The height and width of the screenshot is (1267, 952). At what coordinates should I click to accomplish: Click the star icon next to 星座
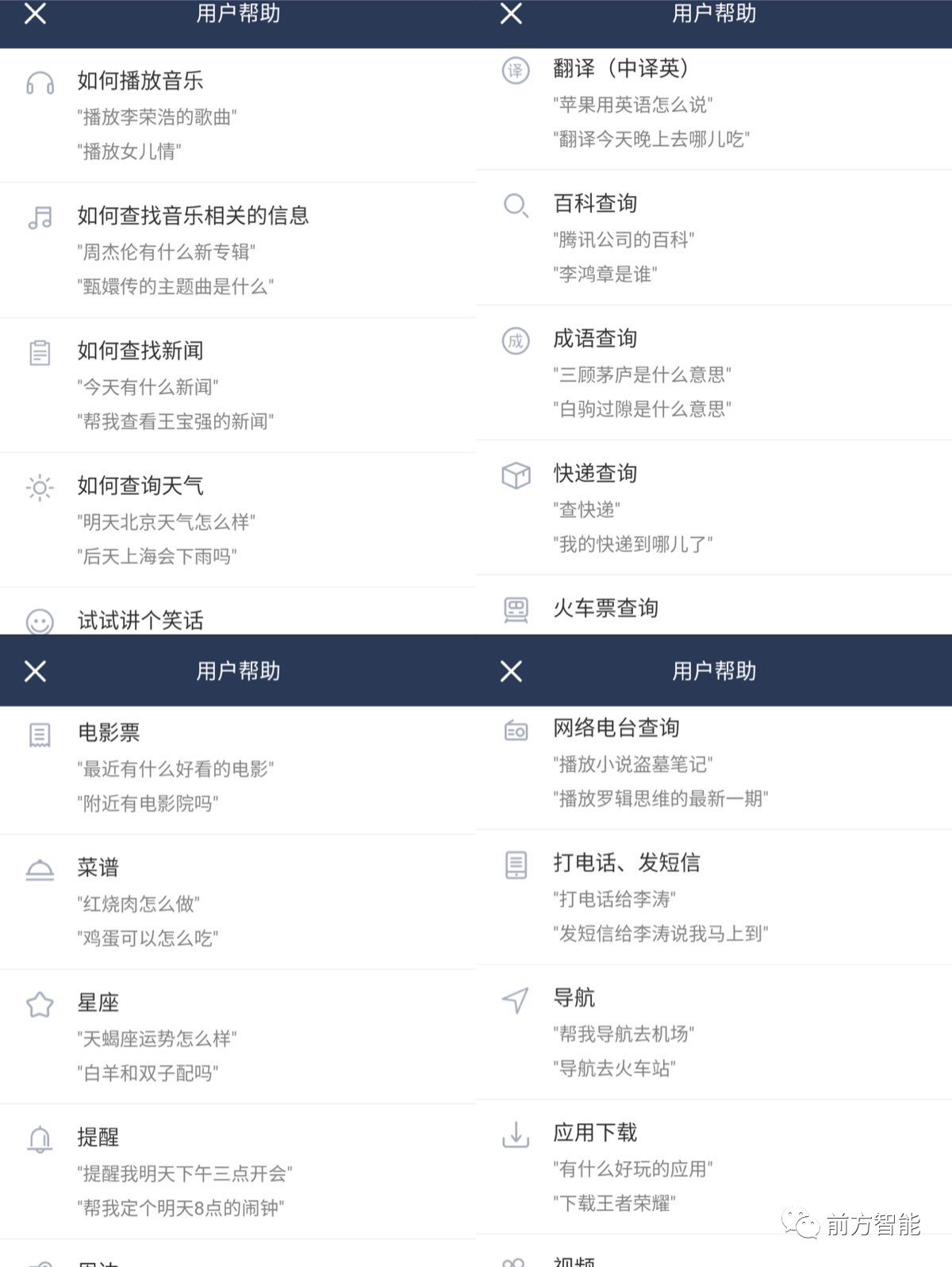[40, 1004]
